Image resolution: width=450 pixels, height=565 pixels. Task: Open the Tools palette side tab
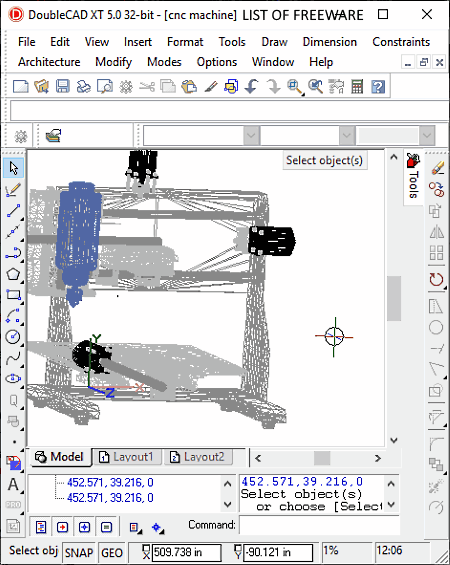[x=413, y=177]
